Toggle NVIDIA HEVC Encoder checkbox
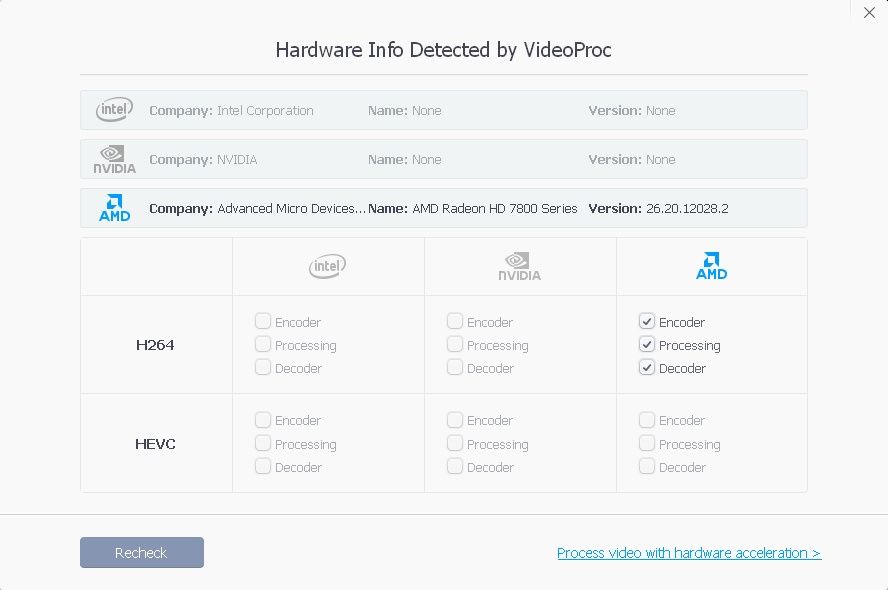 (x=455, y=420)
